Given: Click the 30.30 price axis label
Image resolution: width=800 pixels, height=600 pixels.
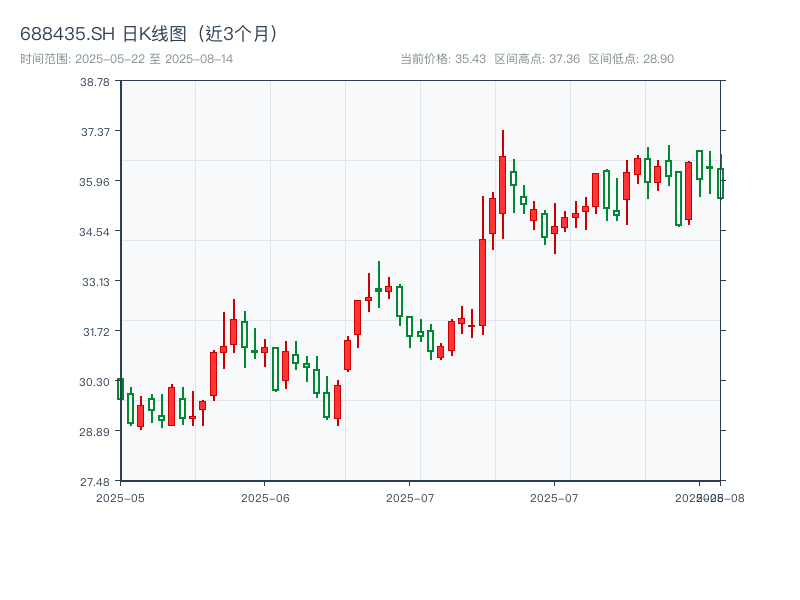Looking at the screenshot, I should (x=95, y=382).
